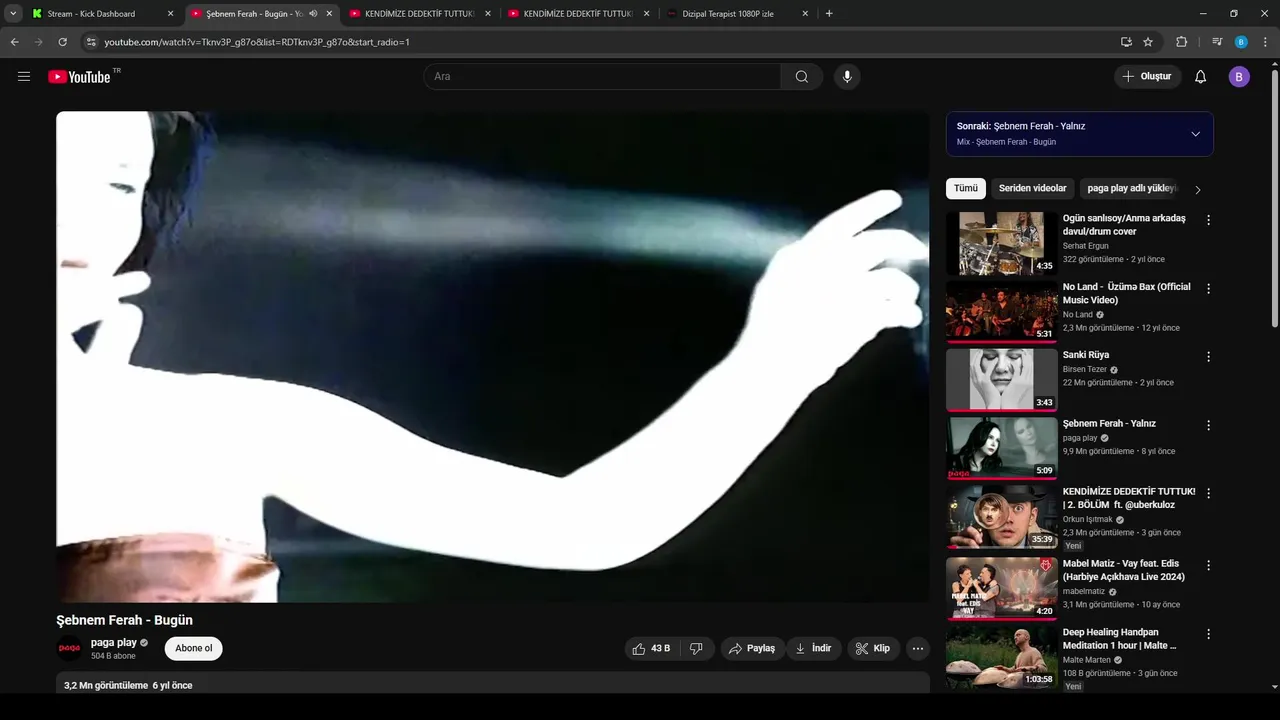Screen dimensions: 1280x720
Task: Click the search magnifier button
Action: tap(802, 77)
